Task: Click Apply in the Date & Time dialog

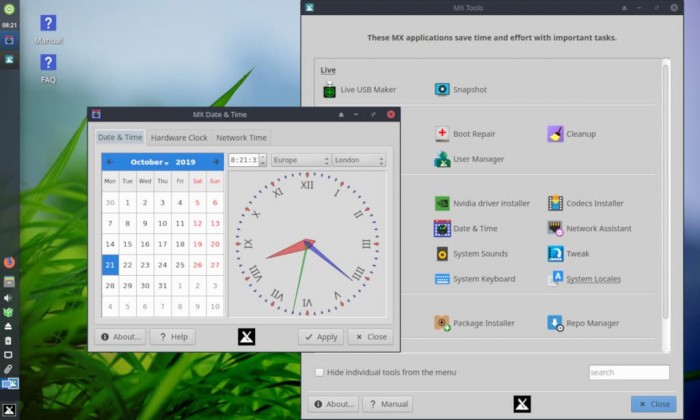Action: pyautogui.click(x=320, y=337)
